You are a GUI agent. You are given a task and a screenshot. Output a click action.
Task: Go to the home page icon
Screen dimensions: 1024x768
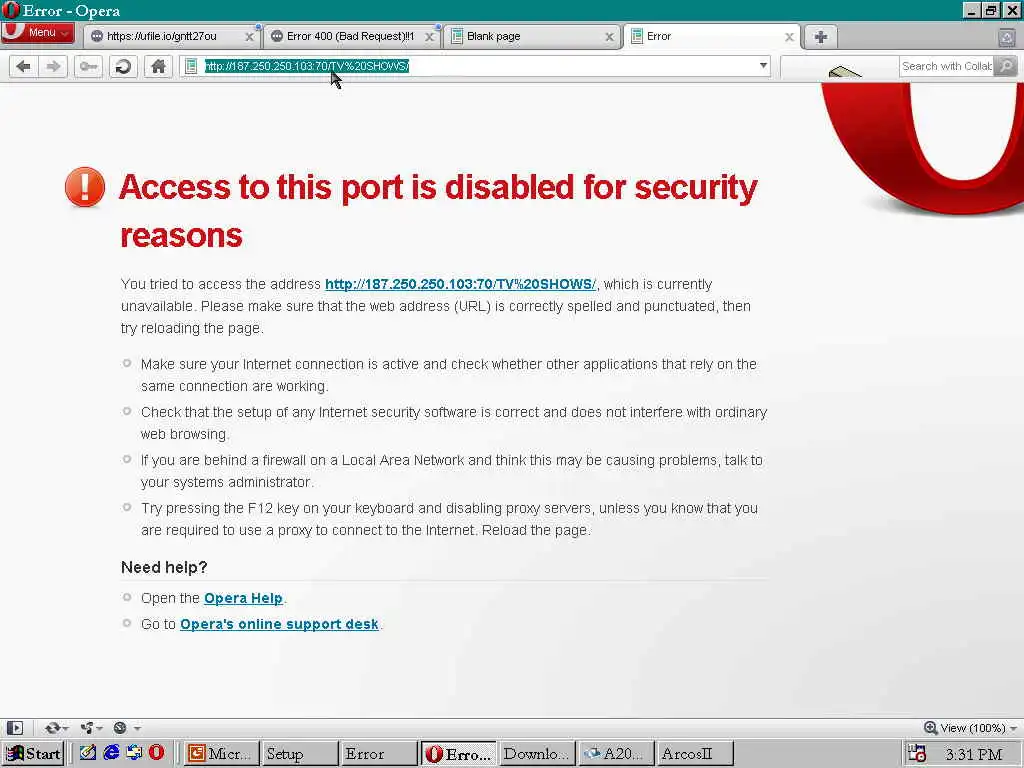pos(158,66)
